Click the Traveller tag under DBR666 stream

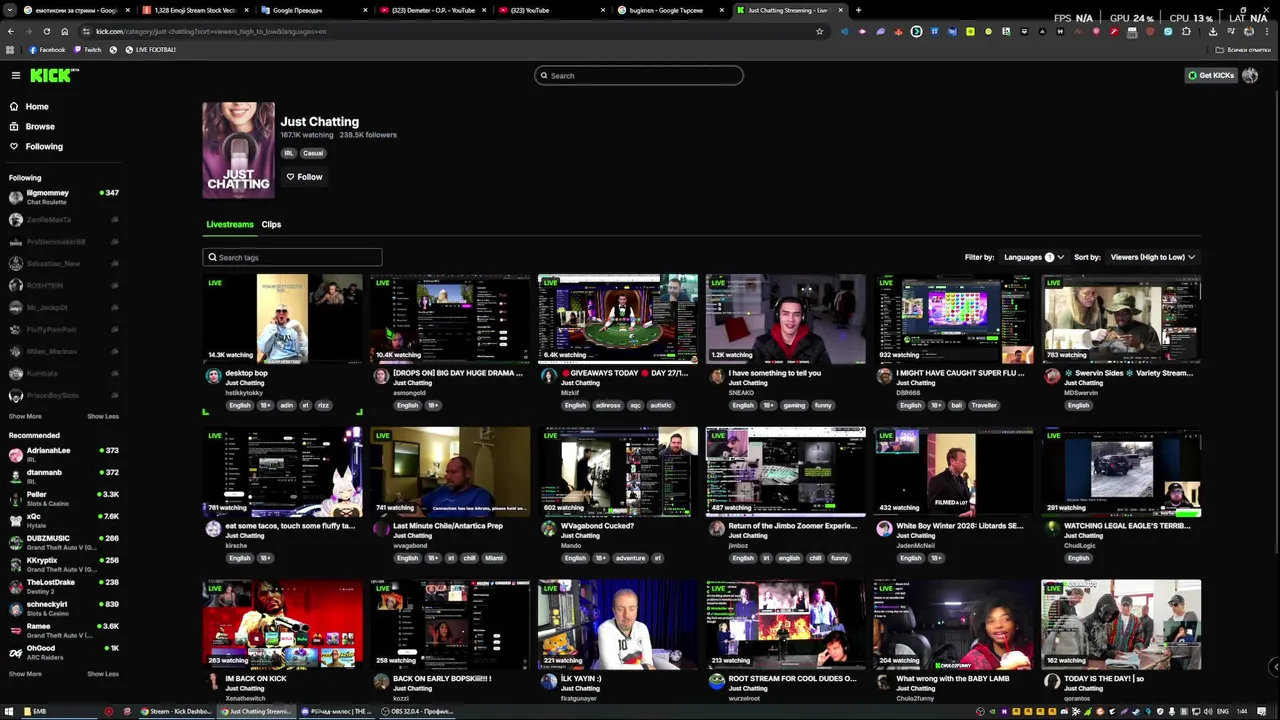pos(984,405)
